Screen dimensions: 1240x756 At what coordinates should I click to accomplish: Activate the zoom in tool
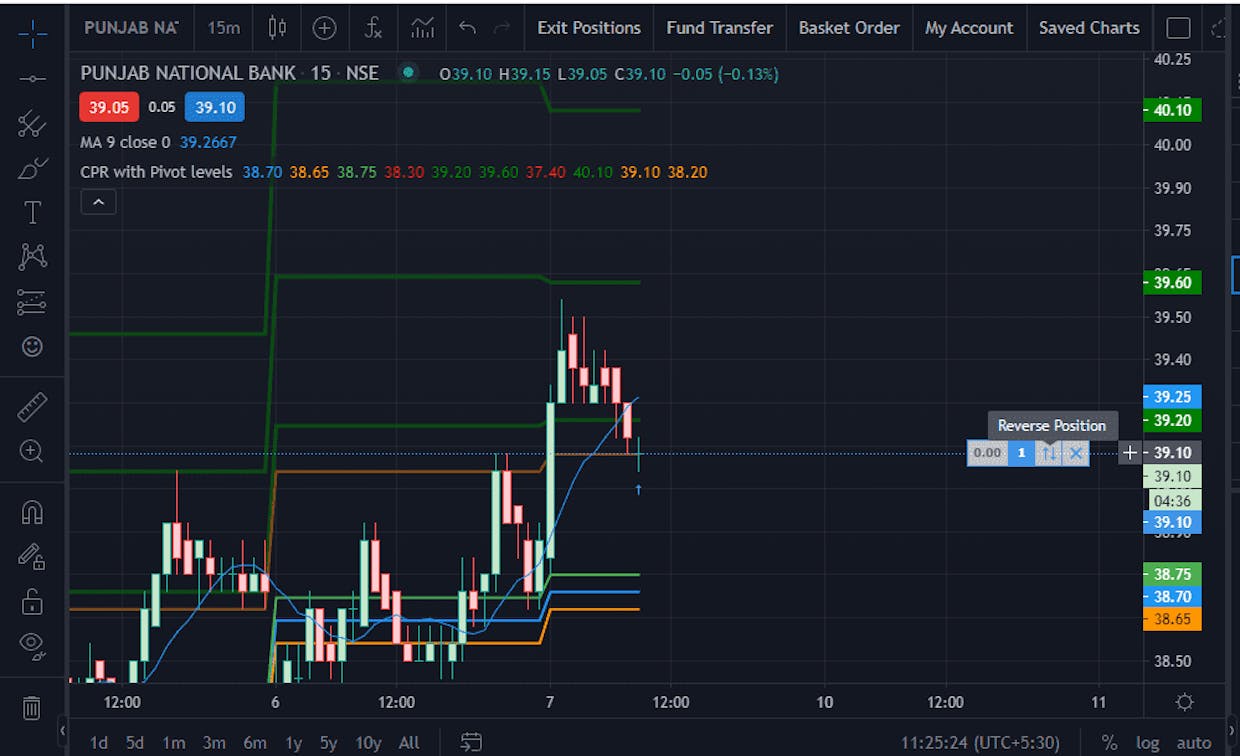[x=32, y=451]
